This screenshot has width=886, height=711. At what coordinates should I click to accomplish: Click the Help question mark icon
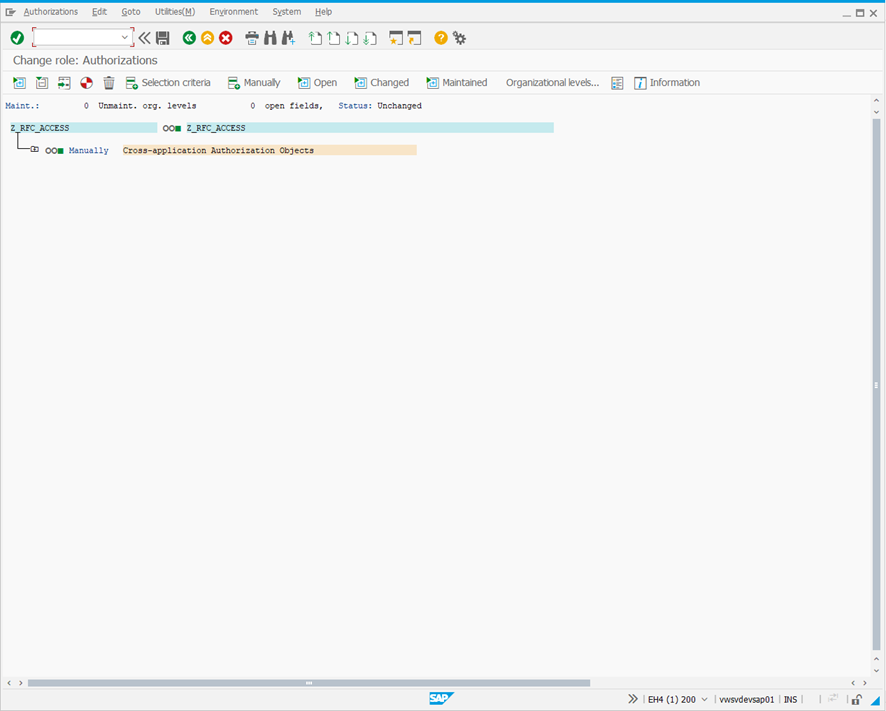tap(440, 37)
